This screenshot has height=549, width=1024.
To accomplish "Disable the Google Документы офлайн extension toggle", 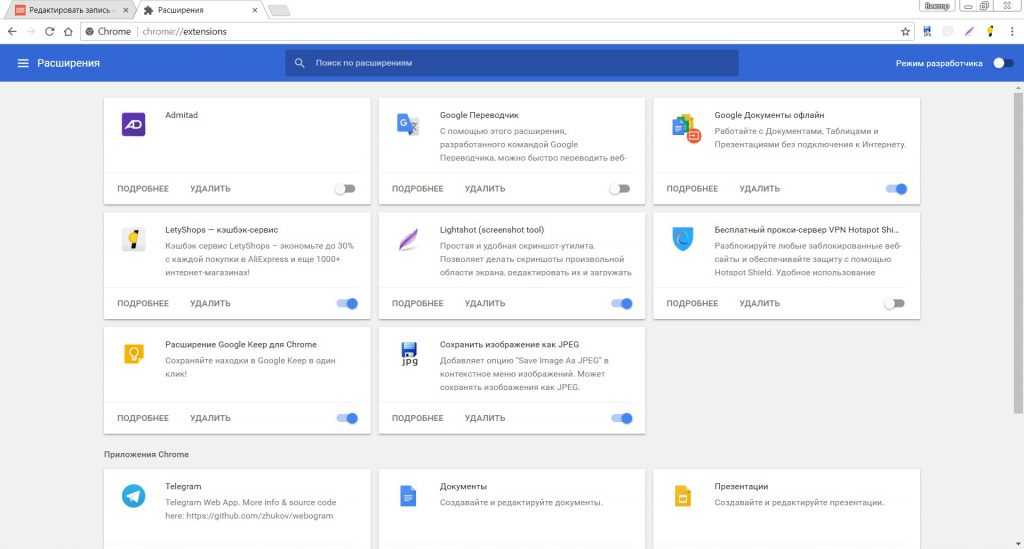I will (x=895, y=189).
